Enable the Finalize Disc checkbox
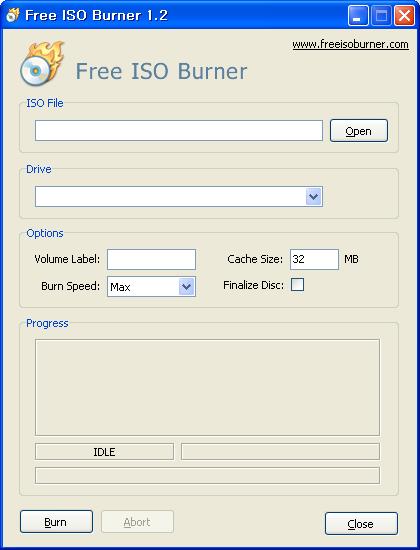This screenshot has height=550, width=420. (297, 285)
